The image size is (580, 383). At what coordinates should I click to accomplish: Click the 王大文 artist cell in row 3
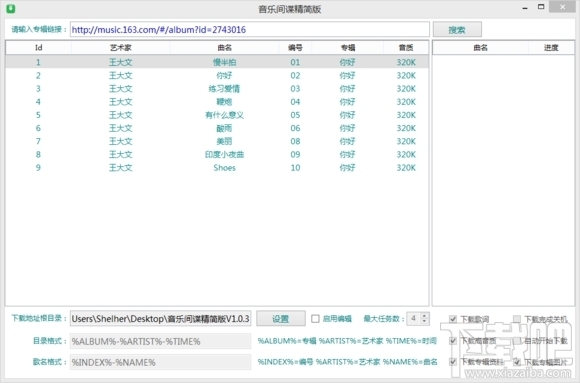[121, 89]
